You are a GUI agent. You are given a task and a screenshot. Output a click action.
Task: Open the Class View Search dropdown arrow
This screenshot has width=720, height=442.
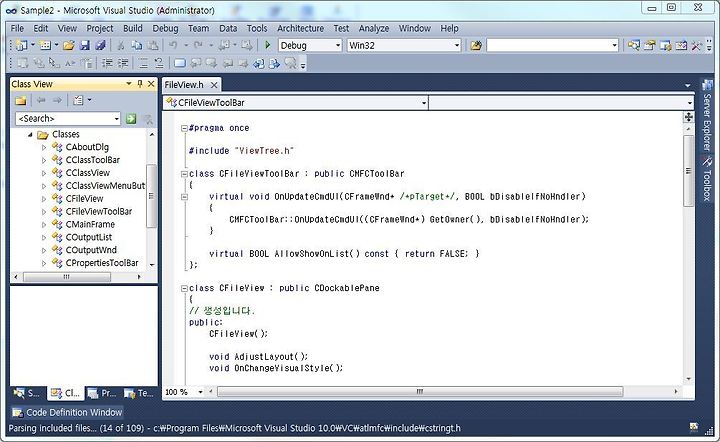click(x=116, y=119)
